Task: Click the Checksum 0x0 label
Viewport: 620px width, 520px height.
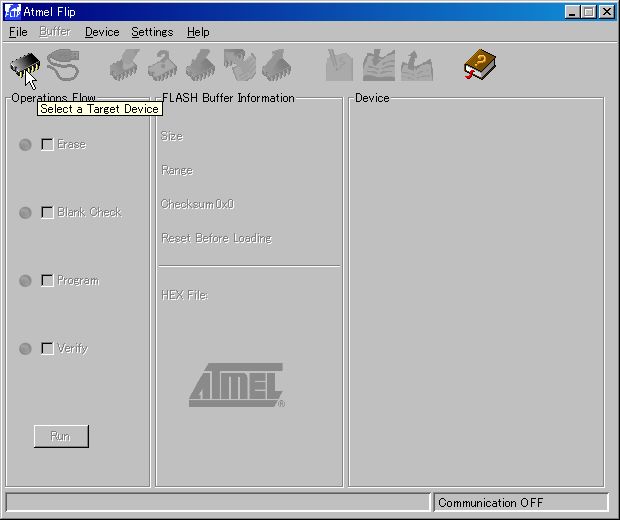Action: tap(197, 204)
